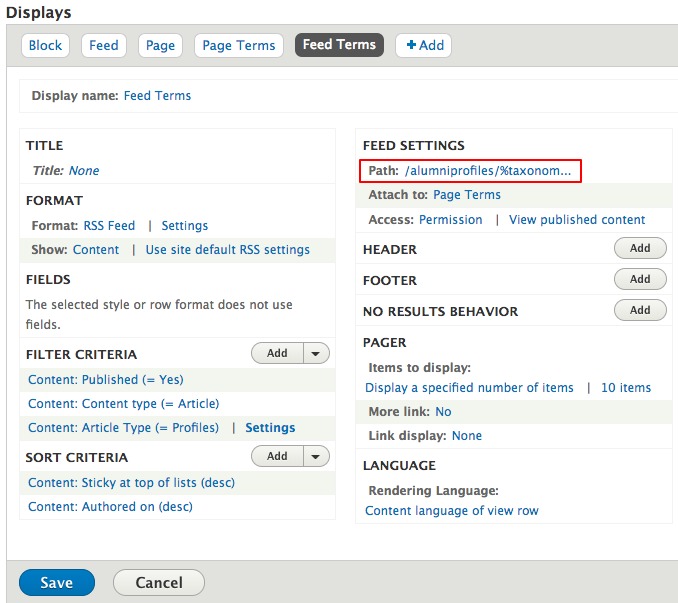Switch to the Feed display tab
The height and width of the screenshot is (603, 678).
point(104,45)
